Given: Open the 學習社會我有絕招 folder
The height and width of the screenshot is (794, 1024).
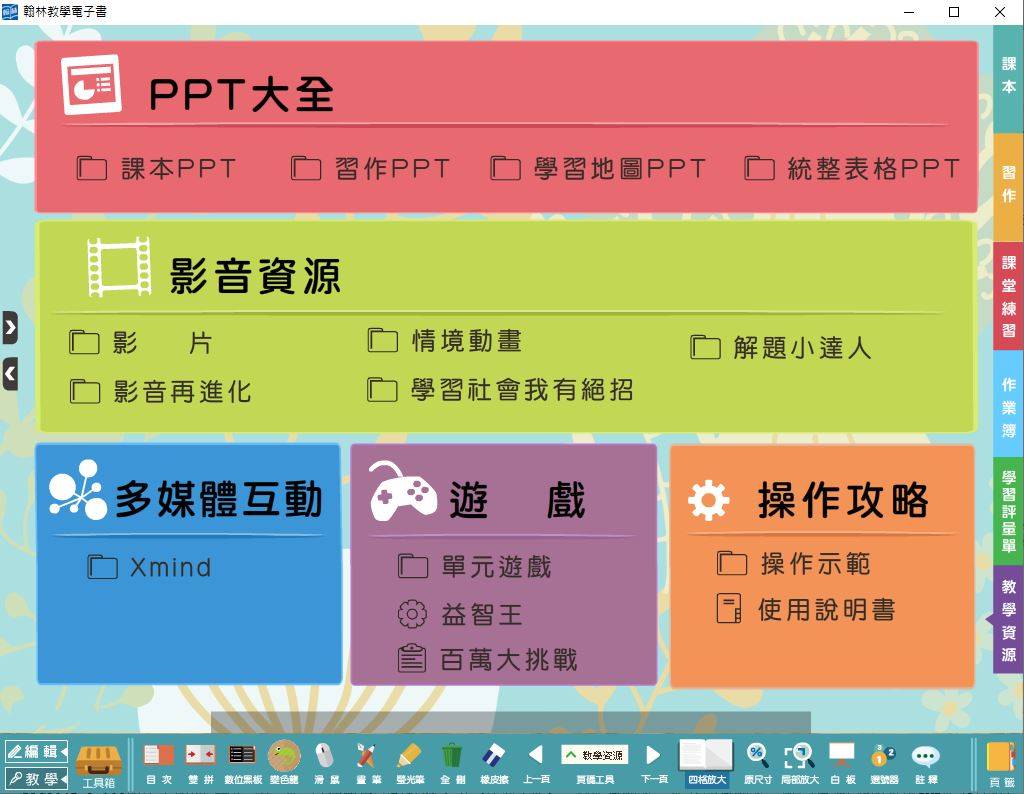Looking at the screenshot, I should tap(500, 390).
